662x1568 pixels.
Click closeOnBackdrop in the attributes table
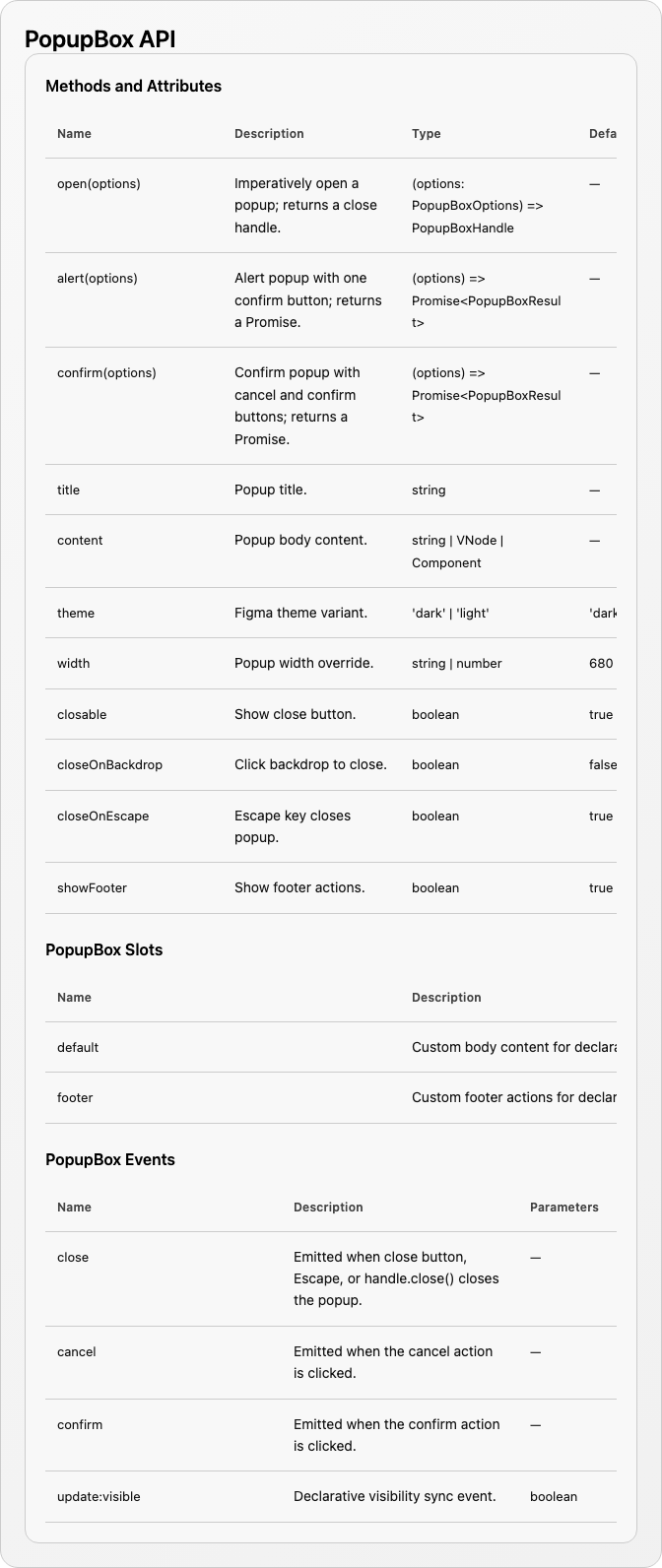click(x=109, y=765)
